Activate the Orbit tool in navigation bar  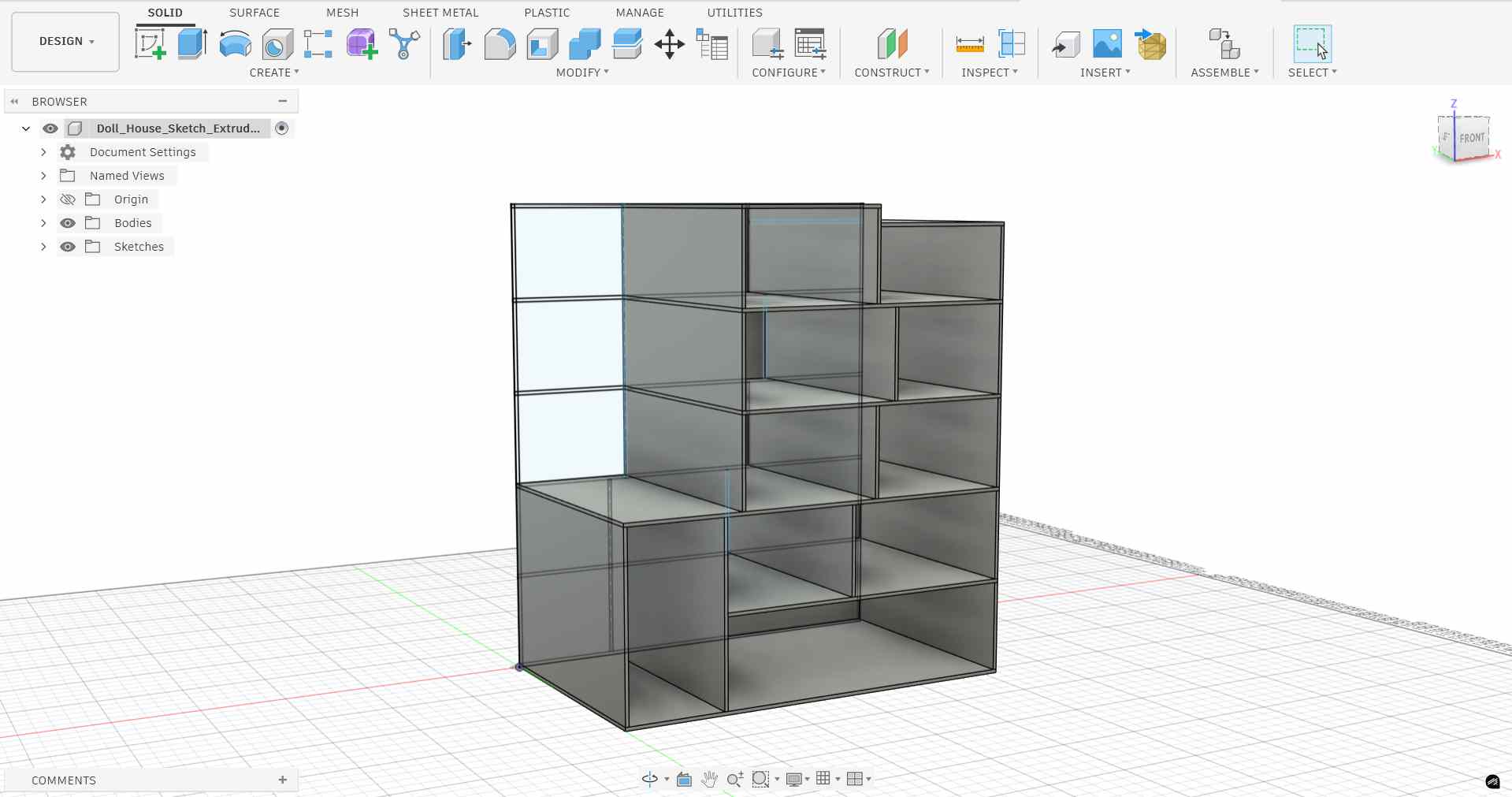tap(648, 780)
